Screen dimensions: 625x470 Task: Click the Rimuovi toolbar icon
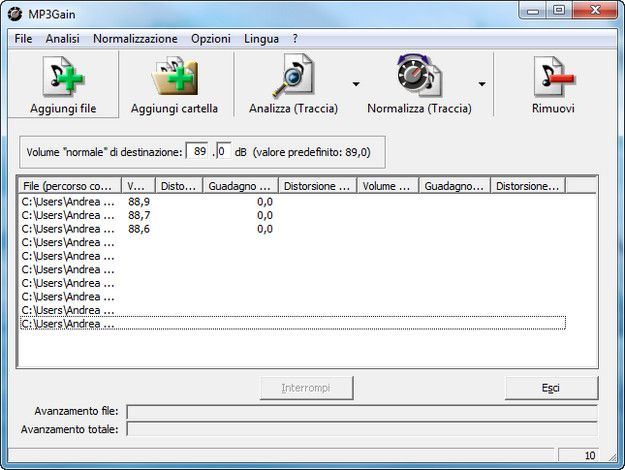pyautogui.click(x=553, y=78)
